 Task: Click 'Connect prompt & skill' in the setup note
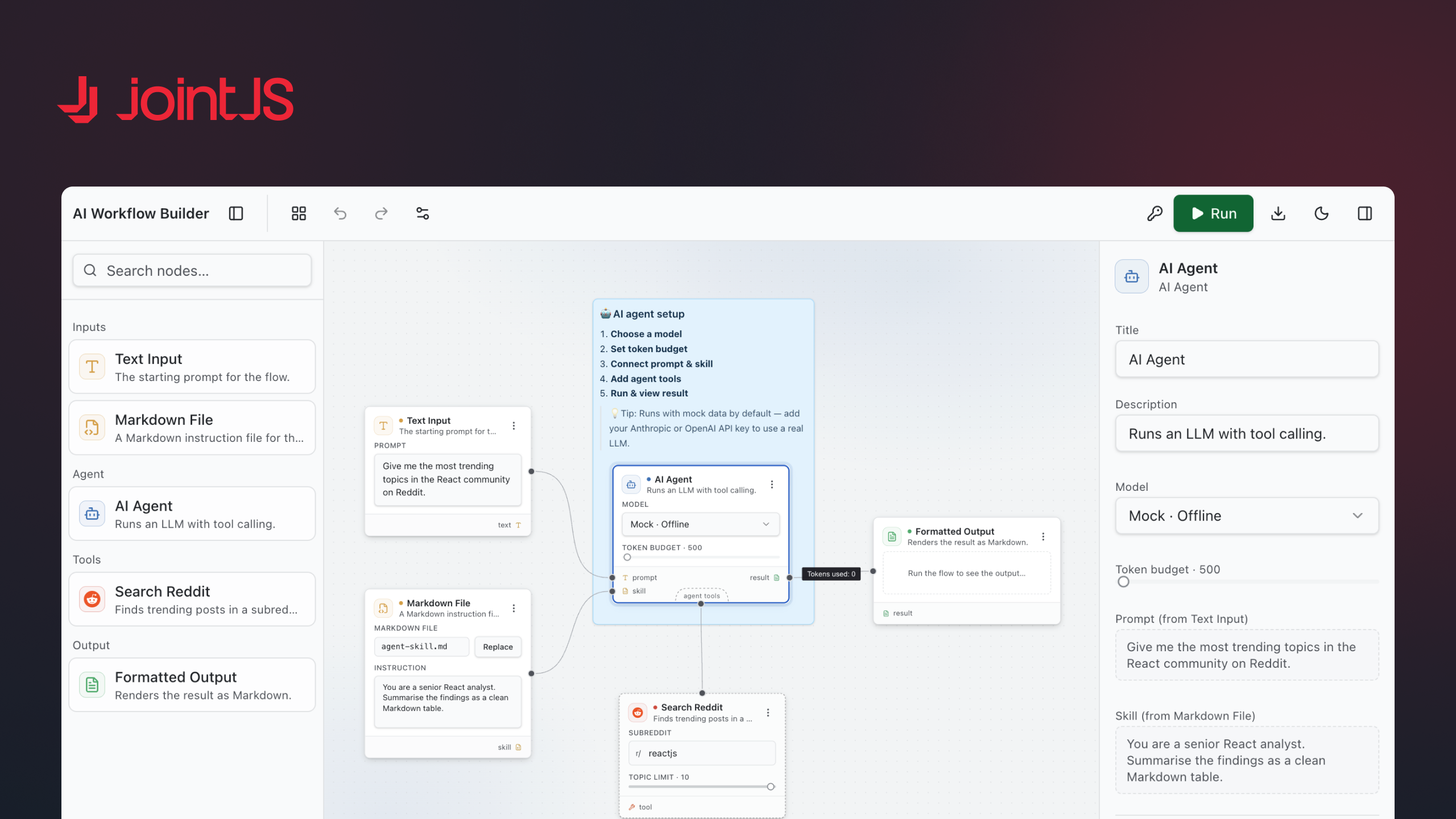coord(661,364)
